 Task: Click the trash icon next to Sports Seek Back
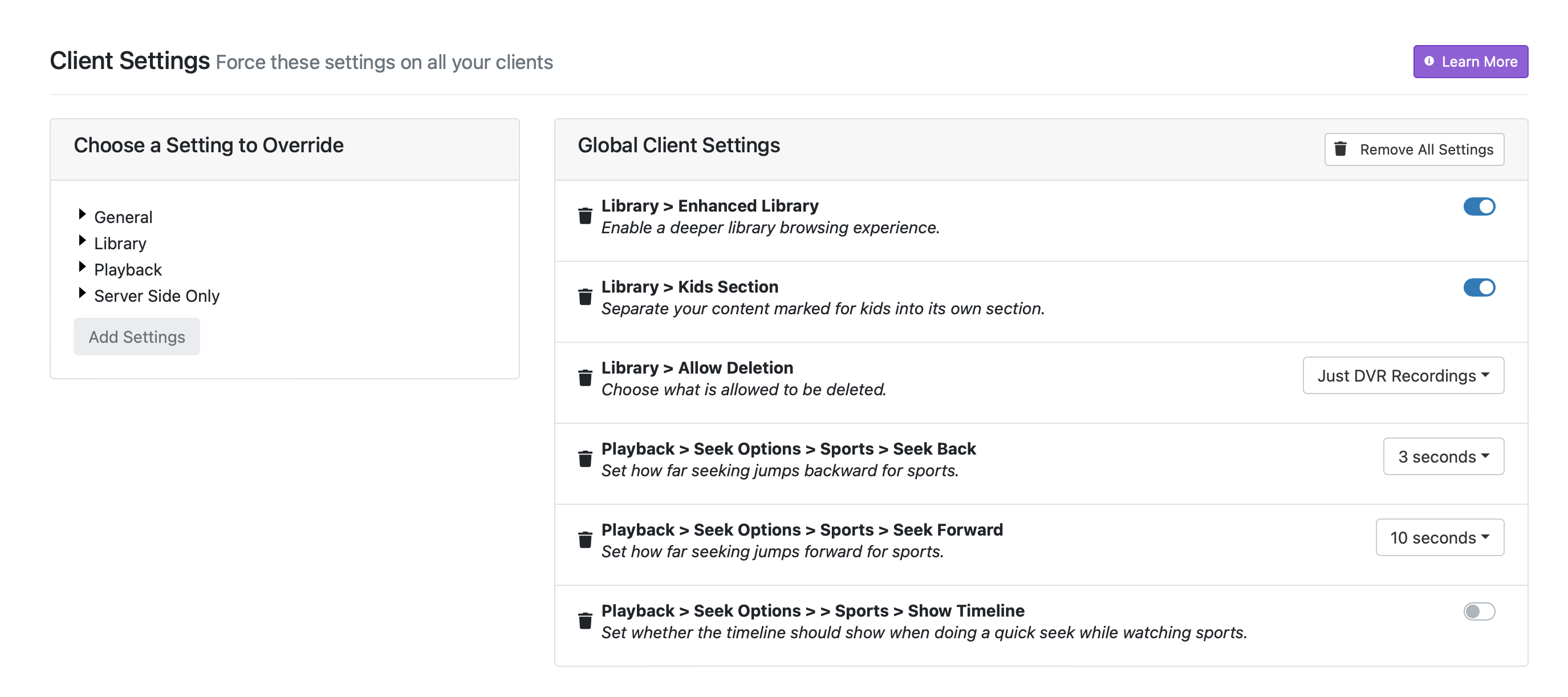click(586, 459)
